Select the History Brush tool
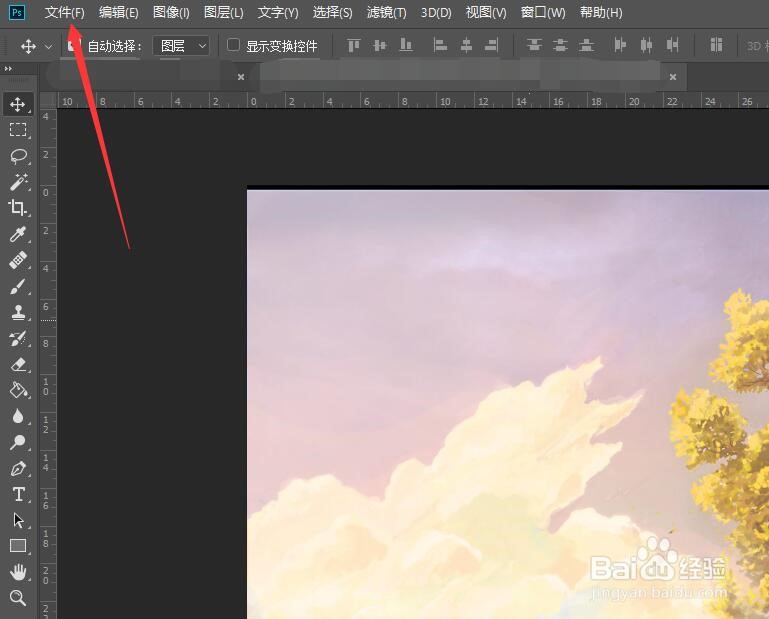Image resolution: width=769 pixels, height=619 pixels. [x=18, y=338]
